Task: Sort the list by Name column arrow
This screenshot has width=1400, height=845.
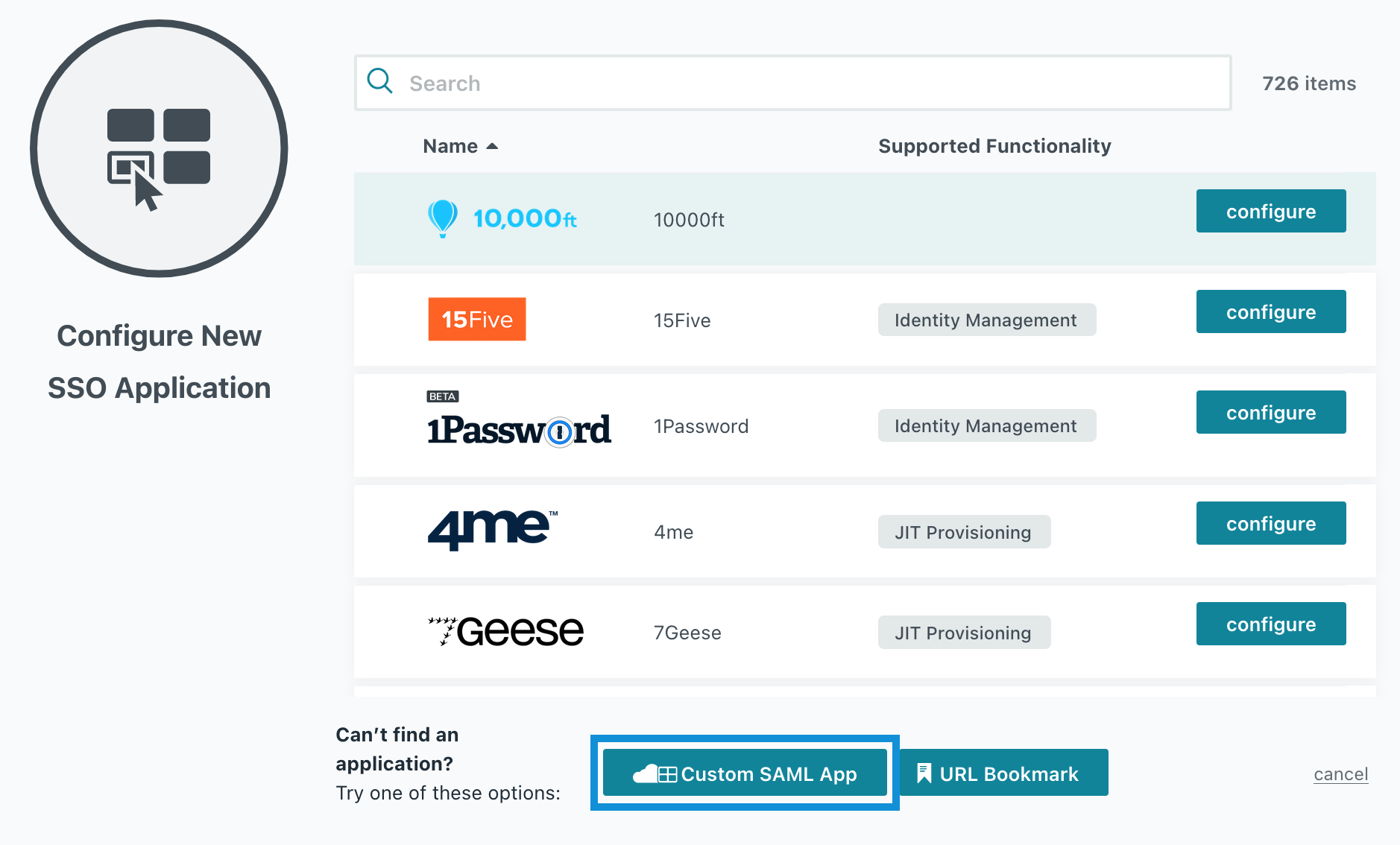Action: pyautogui.click(x=492, y=146)
